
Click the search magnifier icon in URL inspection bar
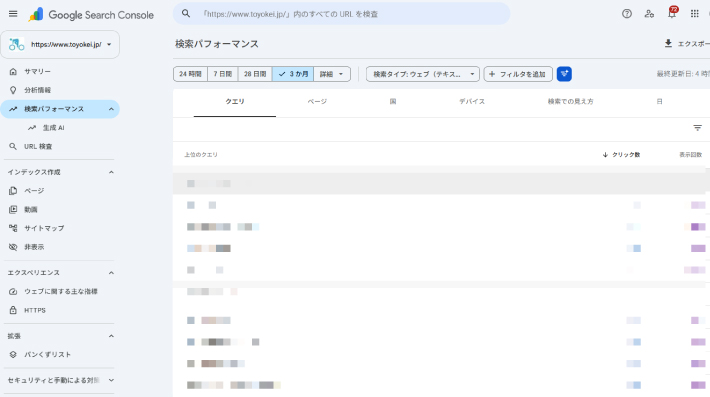click(186, 14)
